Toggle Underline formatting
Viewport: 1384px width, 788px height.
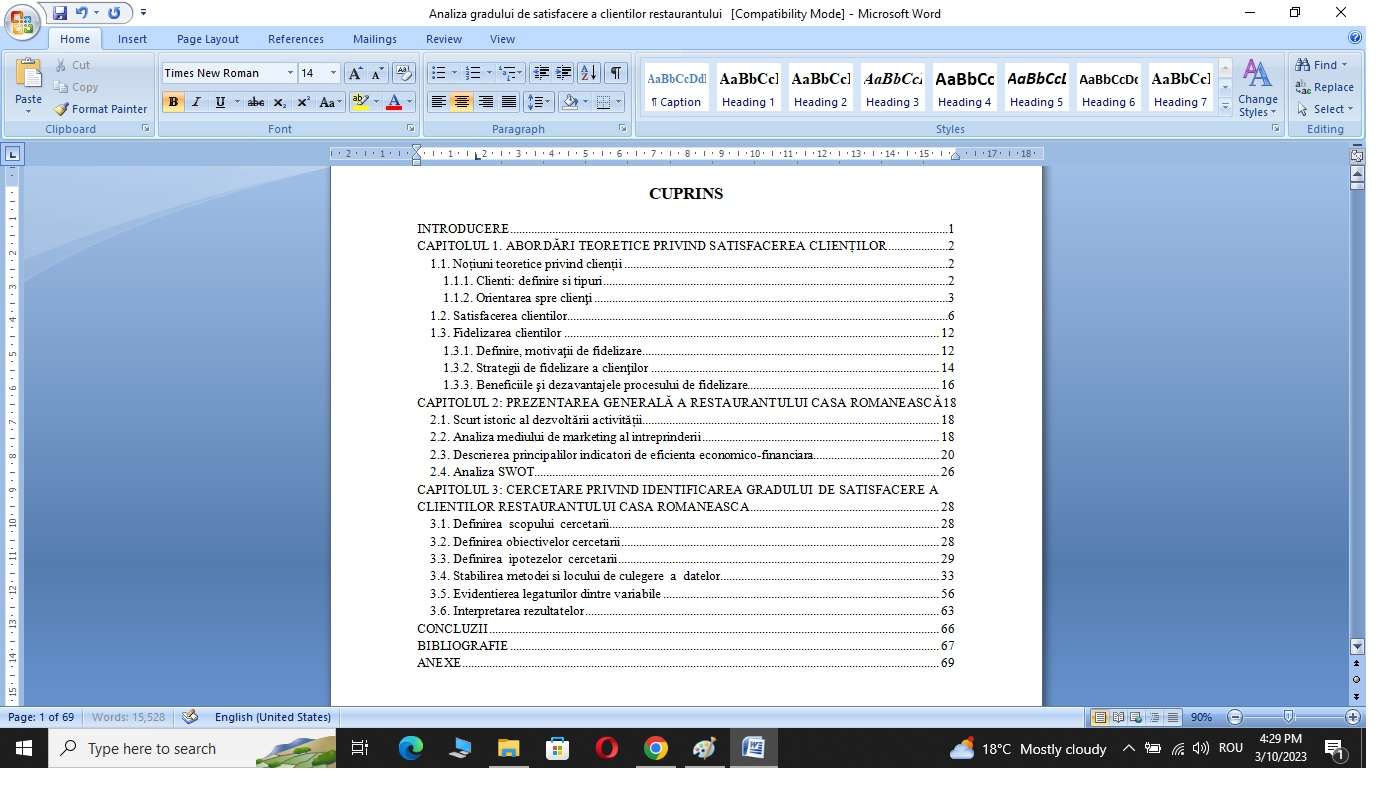point(220,102)
